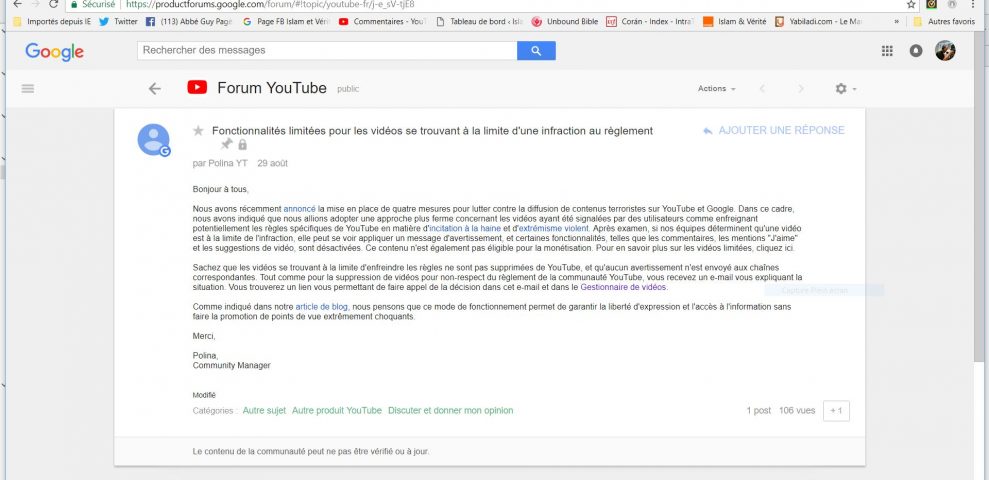This screenshot has height=480, width=989.
Task: Open the Abbé Guy Pagès Facebook bookmark
Action: coord(189,21)
